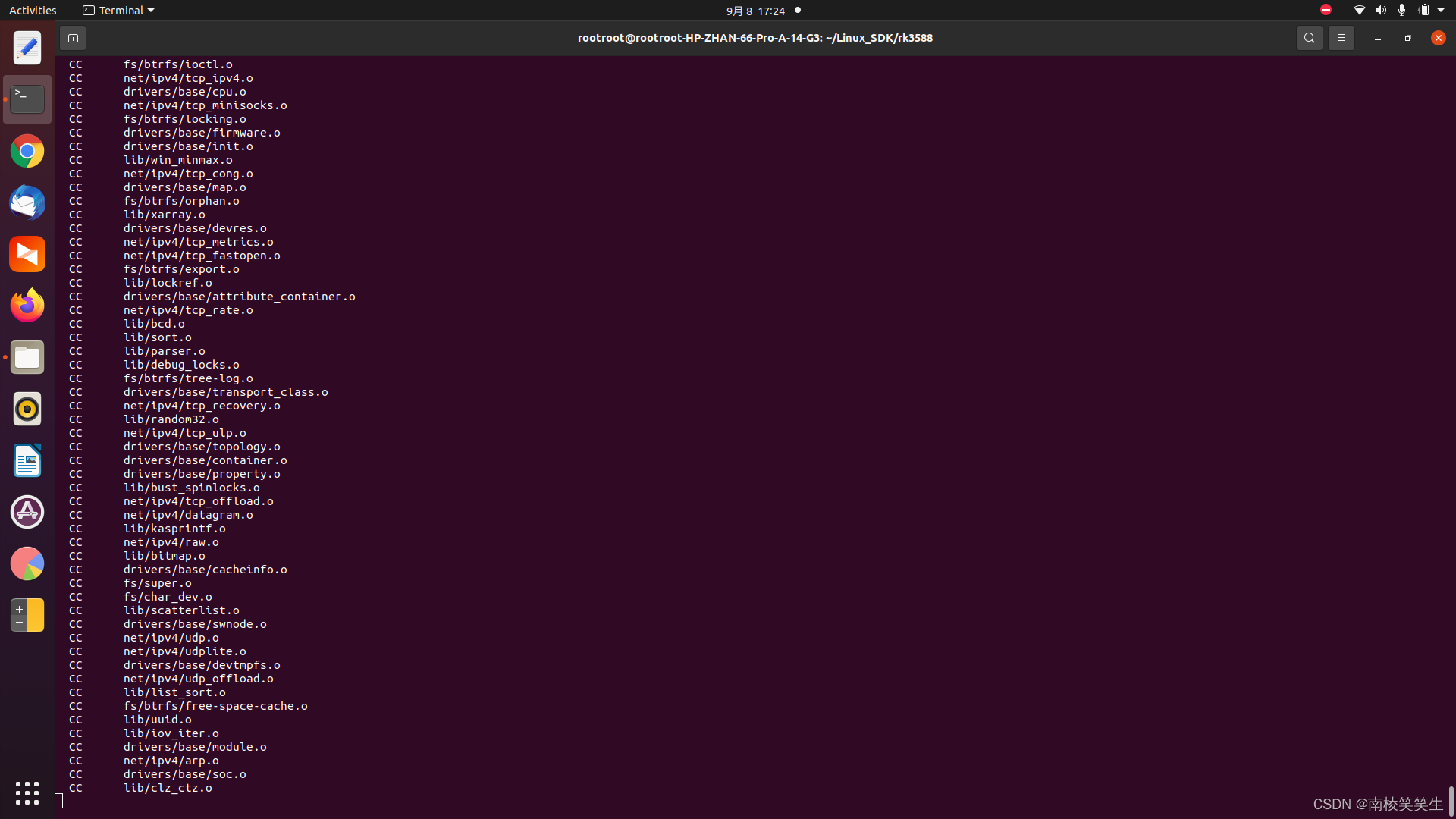Image resolution: width=1456 pixels, height=819 pixels.
Task: Click the Show Applications grid button
Action: (27, 793)
